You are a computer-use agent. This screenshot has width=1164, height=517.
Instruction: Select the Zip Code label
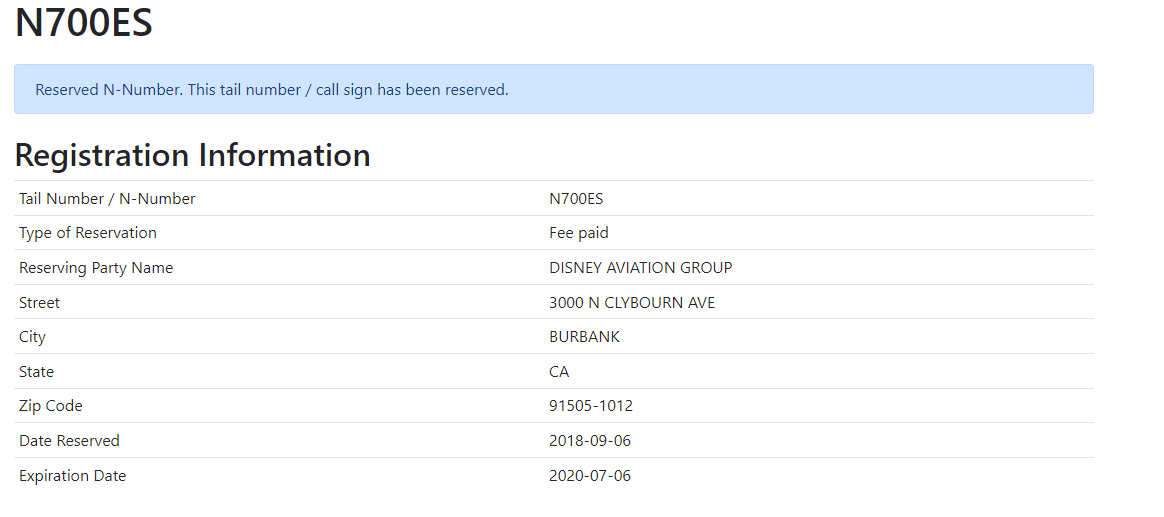[50, 406]
